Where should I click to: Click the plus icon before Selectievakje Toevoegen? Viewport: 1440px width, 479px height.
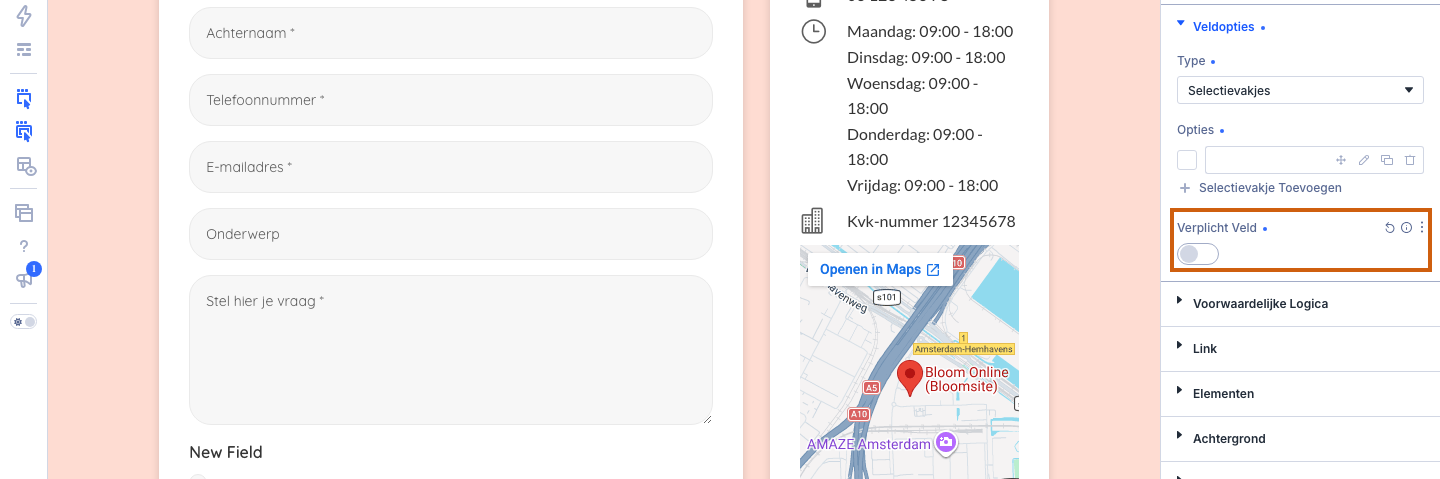pos(1185,188)
